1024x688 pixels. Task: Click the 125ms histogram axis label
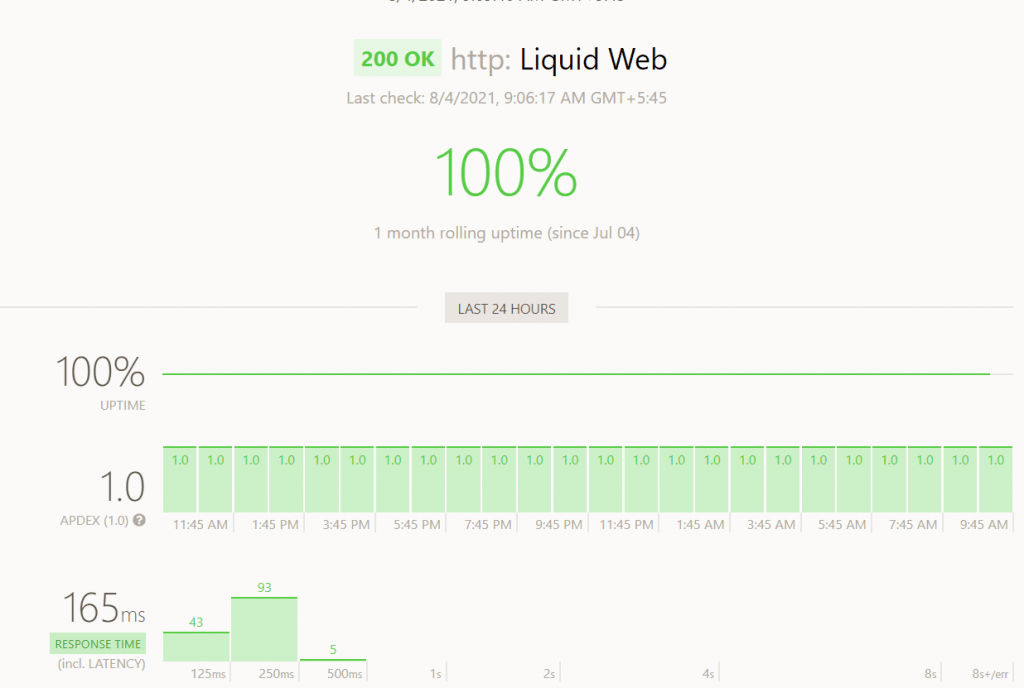[208, 674]
